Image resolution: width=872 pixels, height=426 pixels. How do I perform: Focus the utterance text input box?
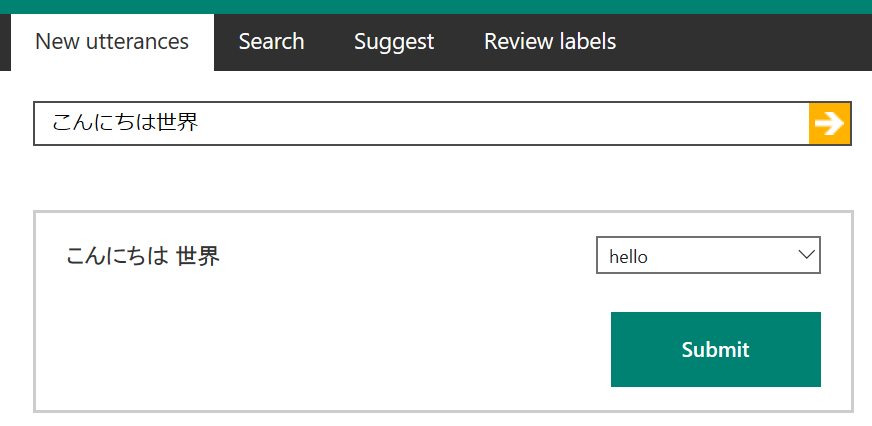[421, 123]
